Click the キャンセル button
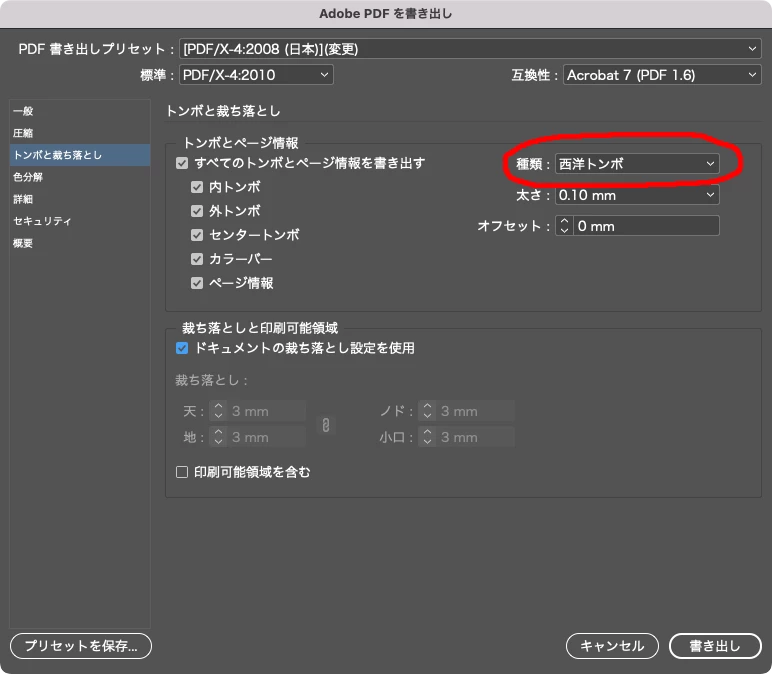772x674 pixels. 612,646
